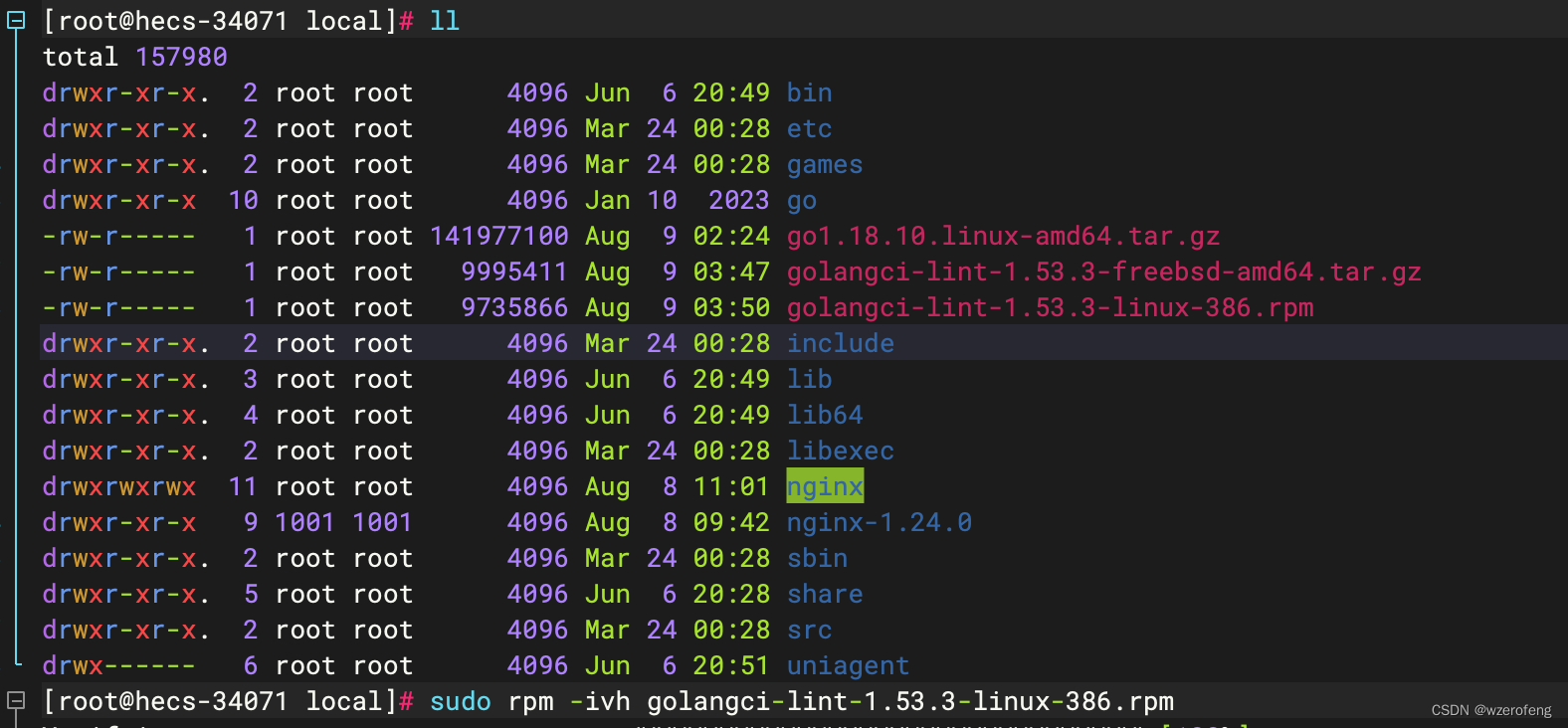The width and height of the screenshot is (1568, 728).
Task: Select the 'libexec' directory entry
Action: click(841, 451)
